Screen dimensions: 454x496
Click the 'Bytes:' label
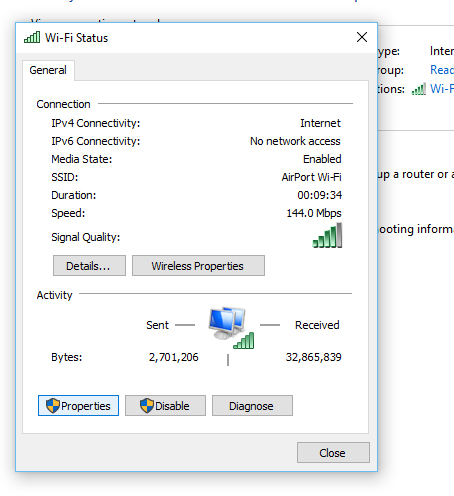(67, 357)
